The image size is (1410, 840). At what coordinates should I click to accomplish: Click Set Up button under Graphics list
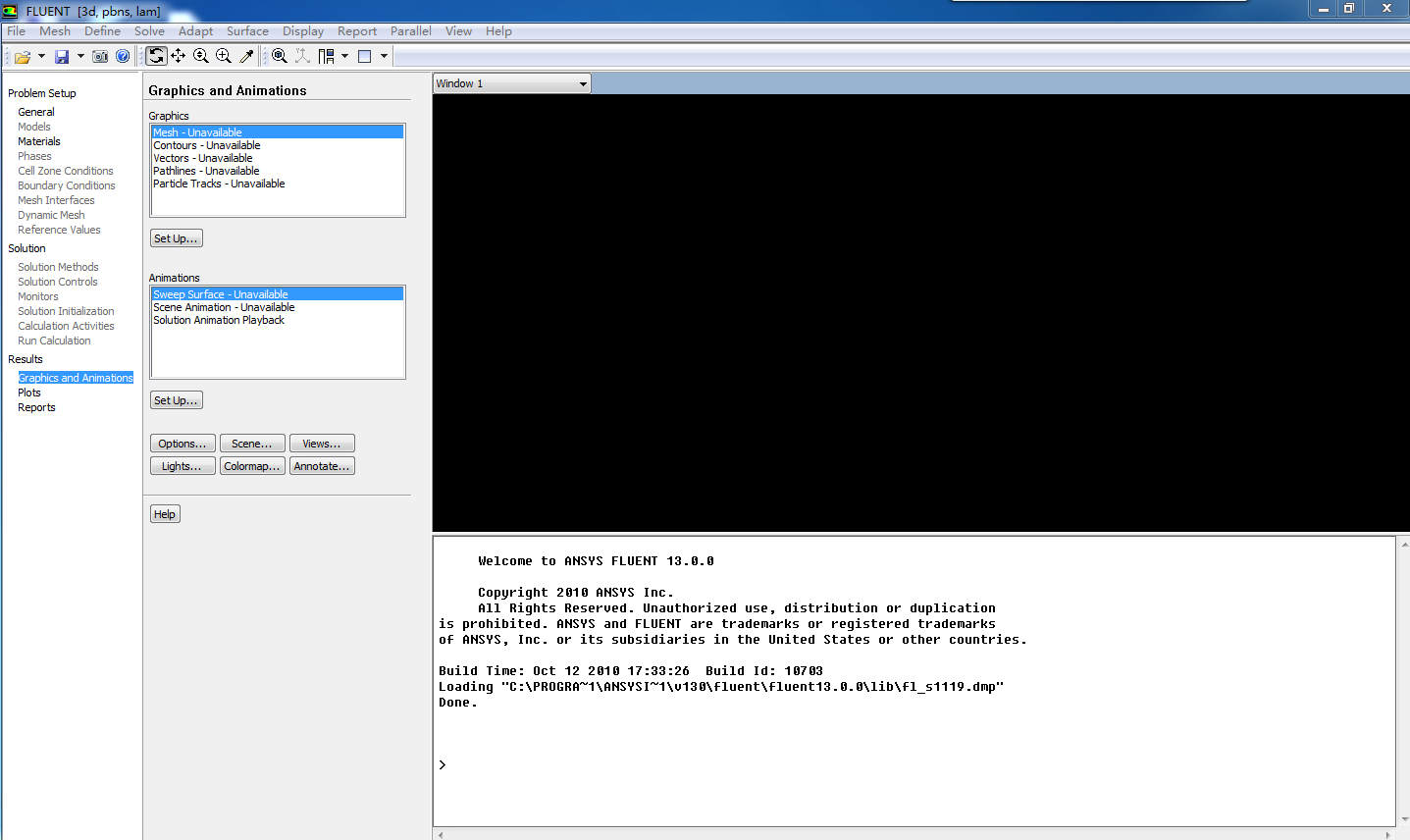177,238
